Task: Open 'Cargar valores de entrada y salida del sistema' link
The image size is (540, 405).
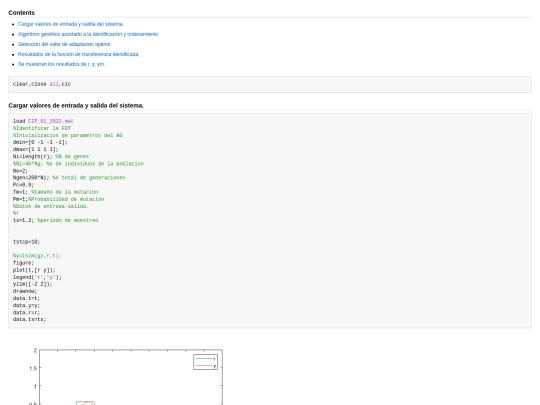Action: point(71,24)
